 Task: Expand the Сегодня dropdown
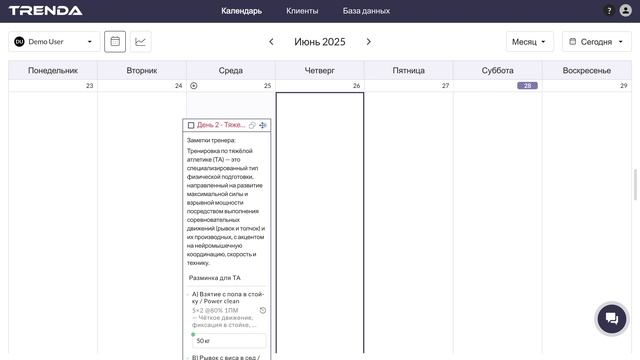pos(596,42)
